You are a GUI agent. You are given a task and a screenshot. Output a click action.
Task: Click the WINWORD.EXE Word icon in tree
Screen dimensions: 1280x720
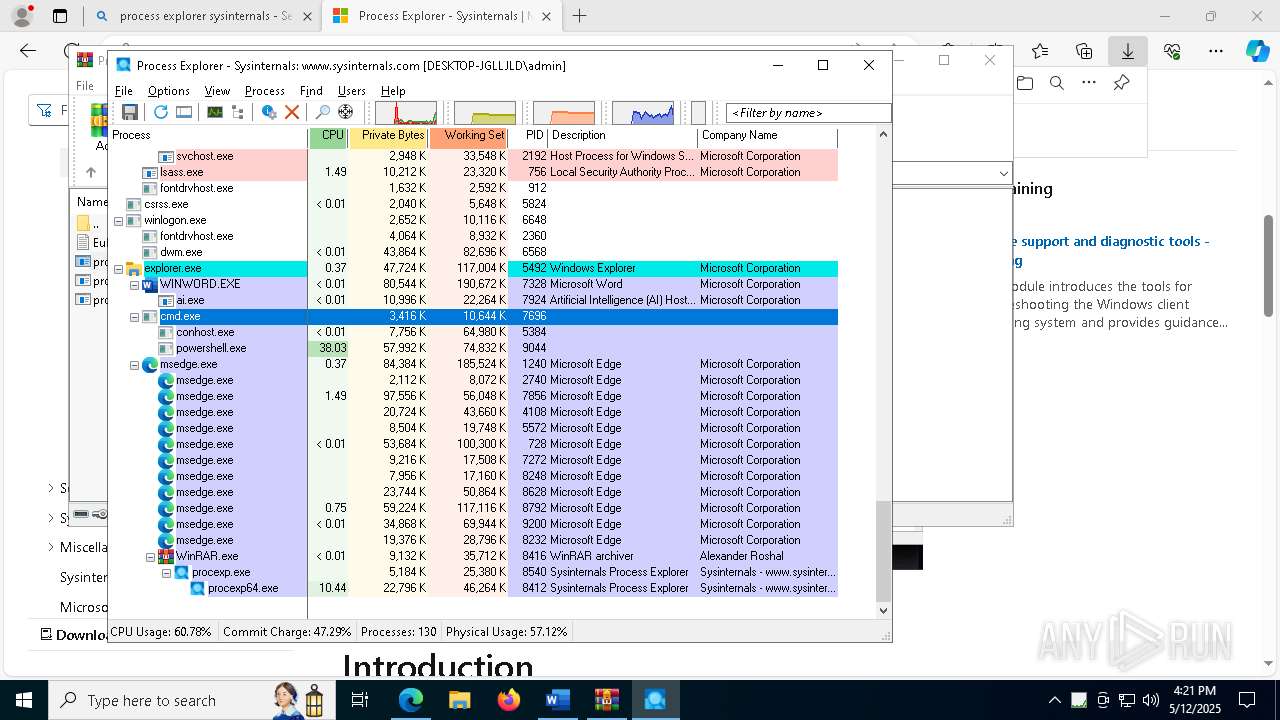[150, 284]
